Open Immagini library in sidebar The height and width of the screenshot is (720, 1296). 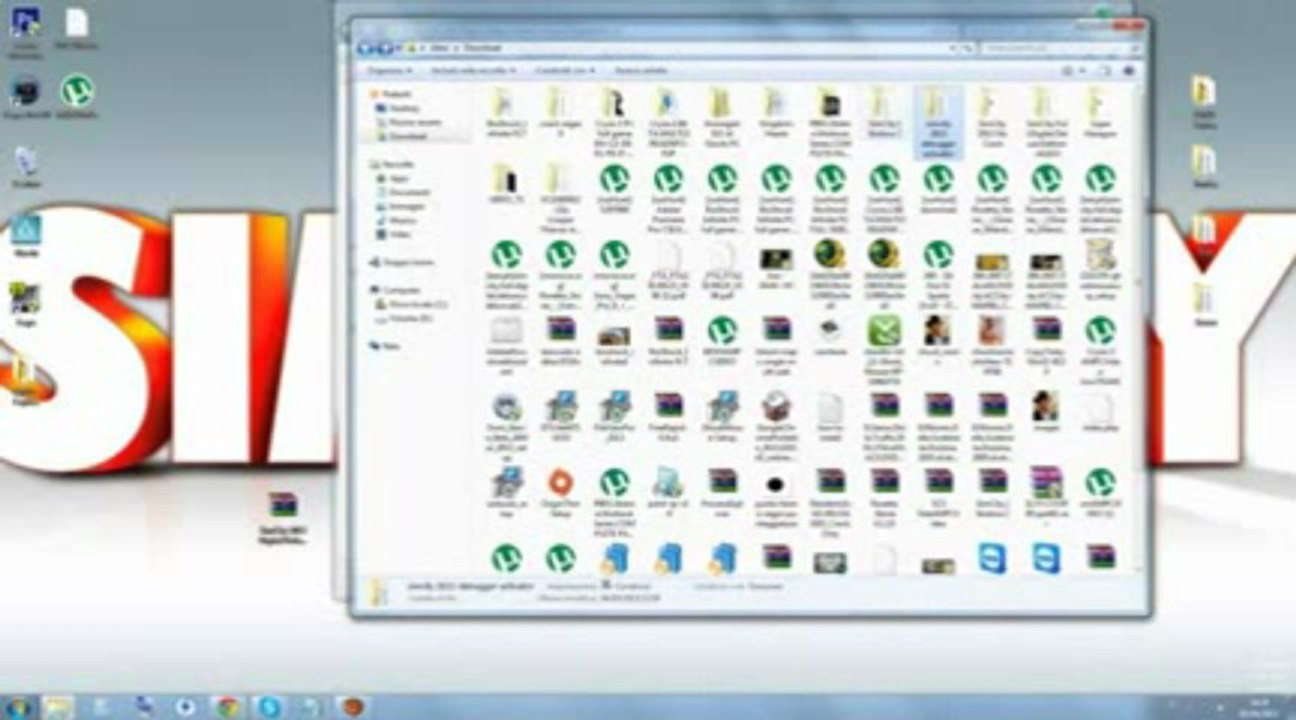pyautogui.click(x=402, y=206)
